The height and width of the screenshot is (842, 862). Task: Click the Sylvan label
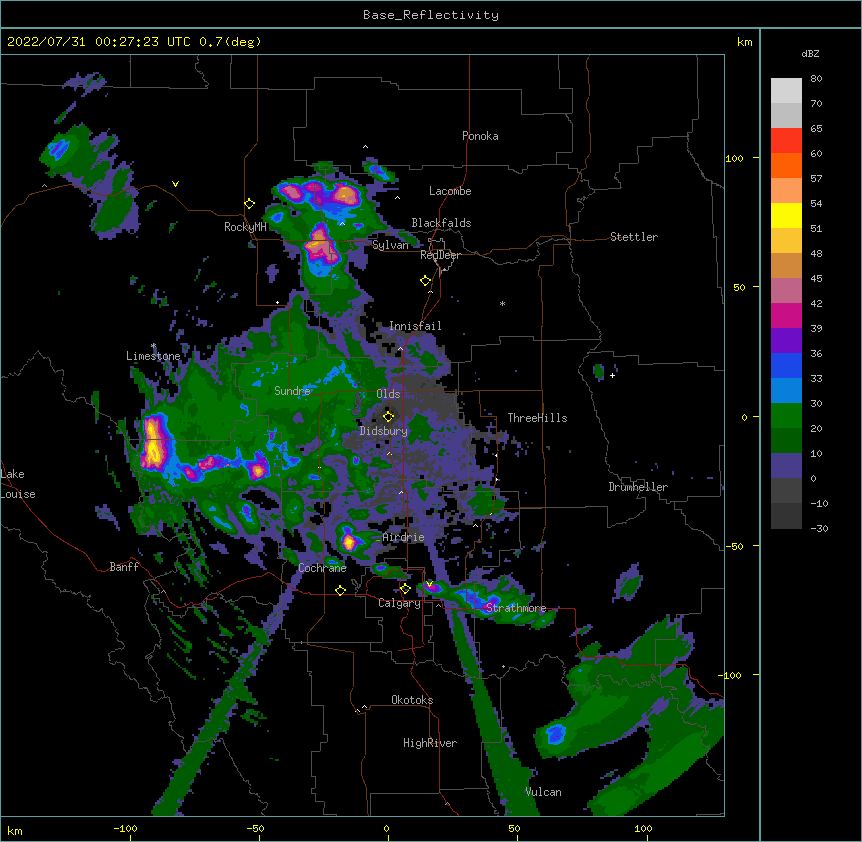click(x=390, y=245)
